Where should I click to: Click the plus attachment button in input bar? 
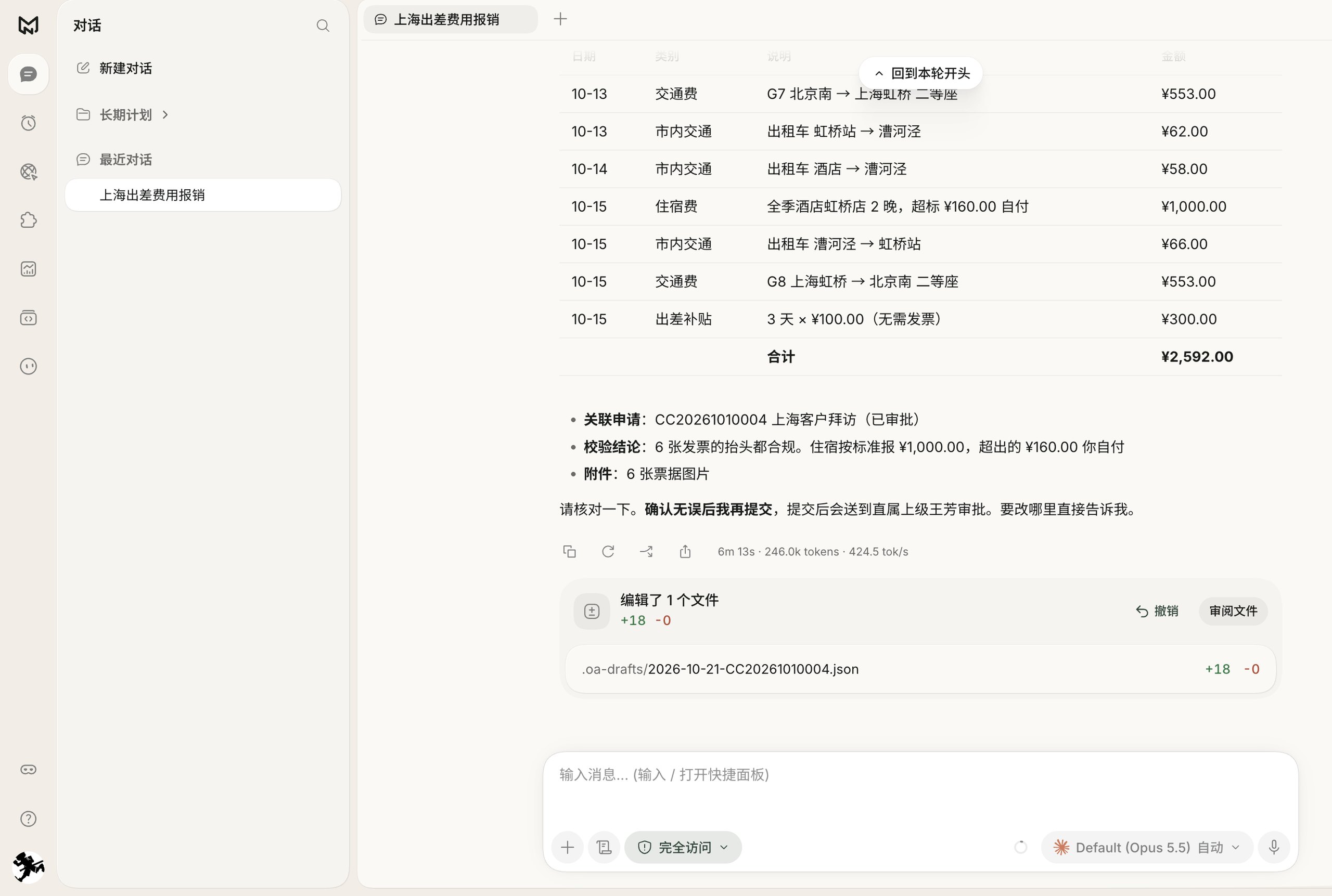pos(568,847)
